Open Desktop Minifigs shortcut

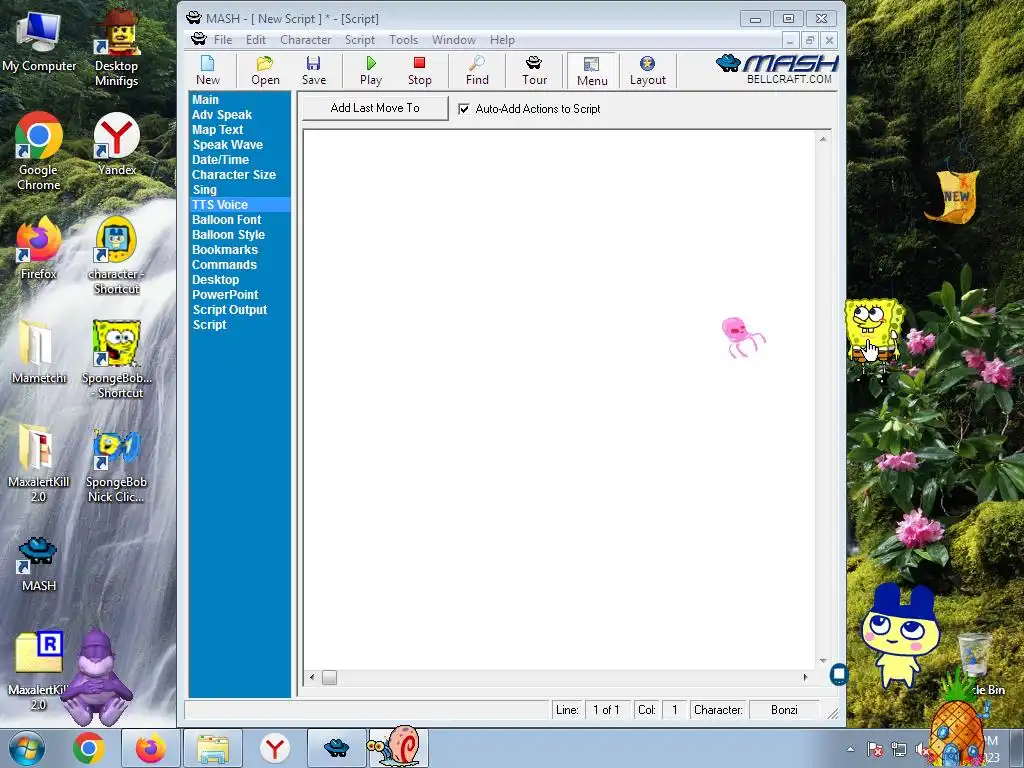point(116,47)
